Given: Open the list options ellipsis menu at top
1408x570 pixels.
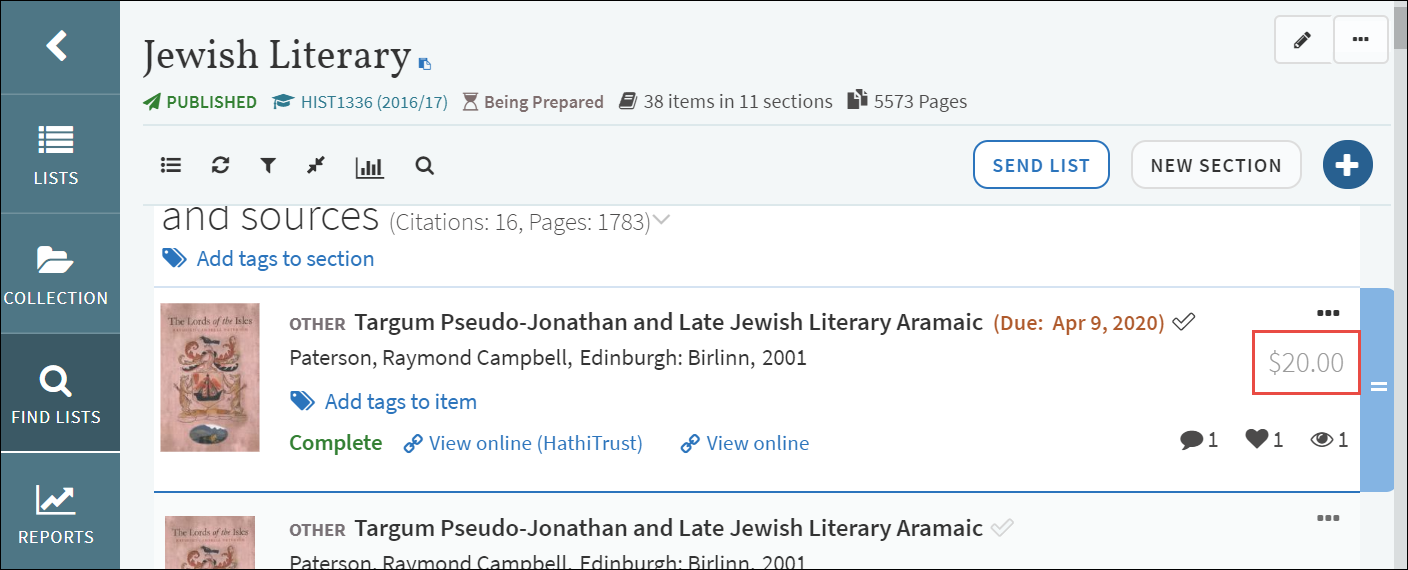Looking at the screenshot, I should (1360, 40).
